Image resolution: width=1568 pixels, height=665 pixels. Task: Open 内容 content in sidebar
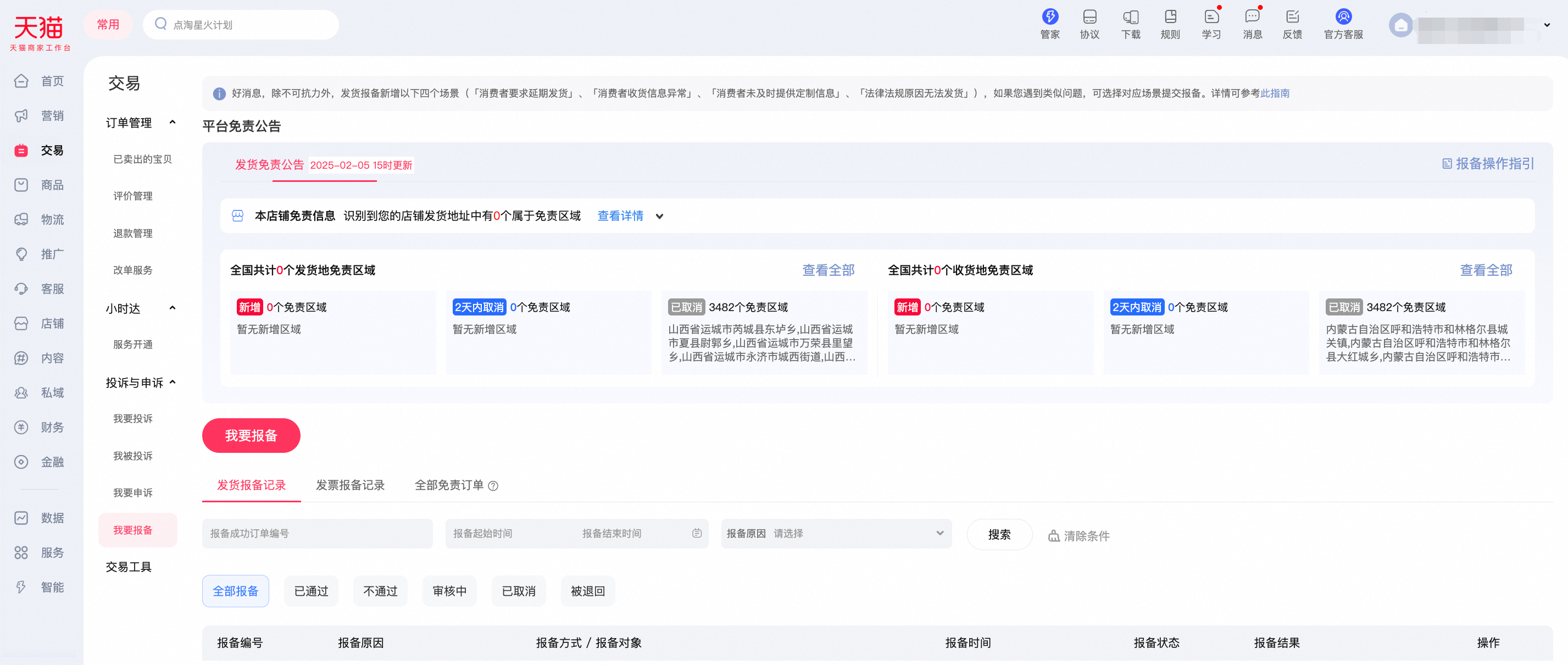(40, 358)
